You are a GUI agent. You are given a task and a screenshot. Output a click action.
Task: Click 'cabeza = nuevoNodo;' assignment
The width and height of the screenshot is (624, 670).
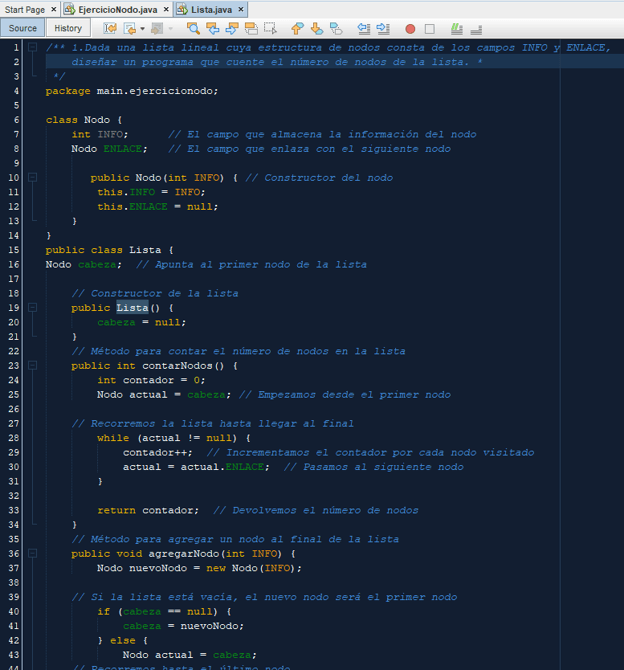183,626
